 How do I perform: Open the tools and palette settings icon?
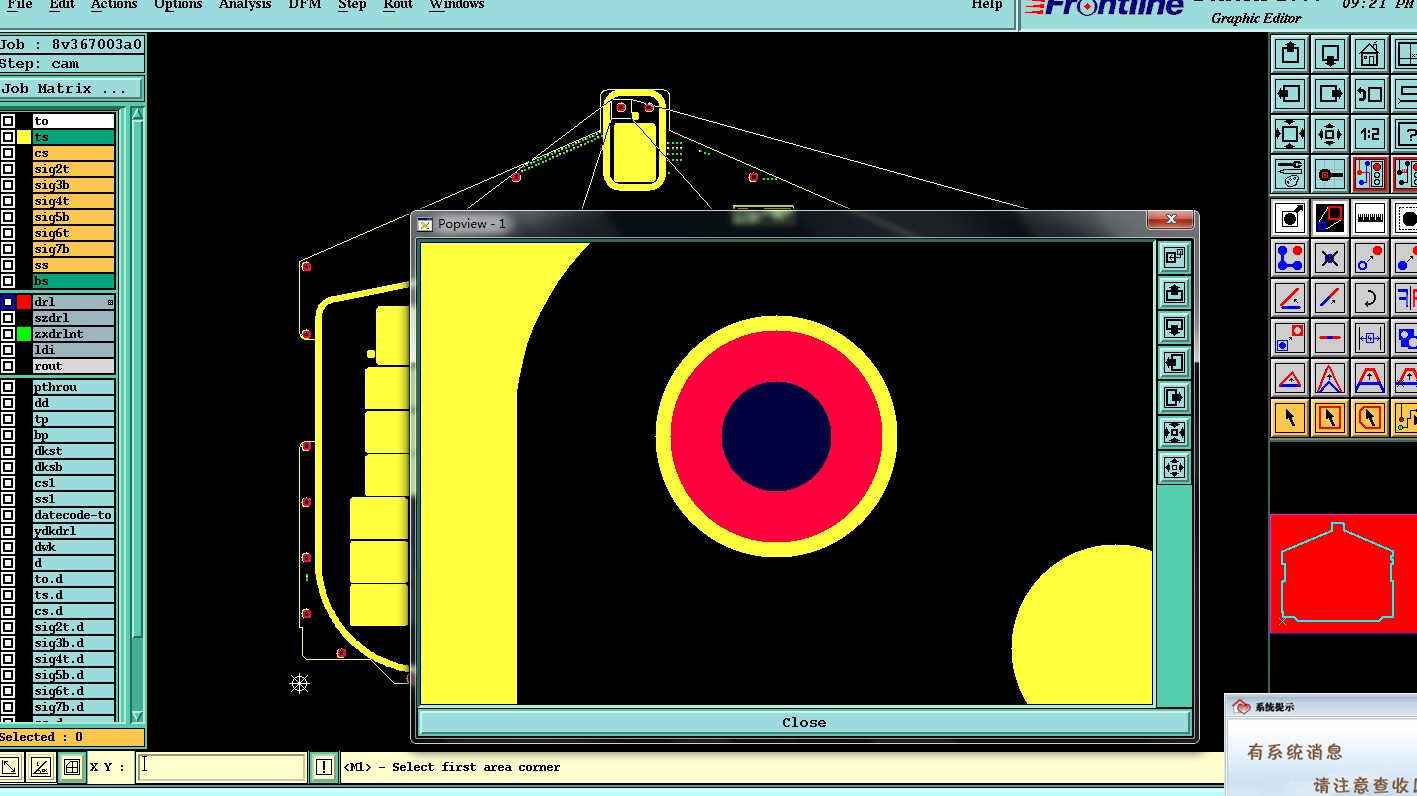tap(1290, 174)
